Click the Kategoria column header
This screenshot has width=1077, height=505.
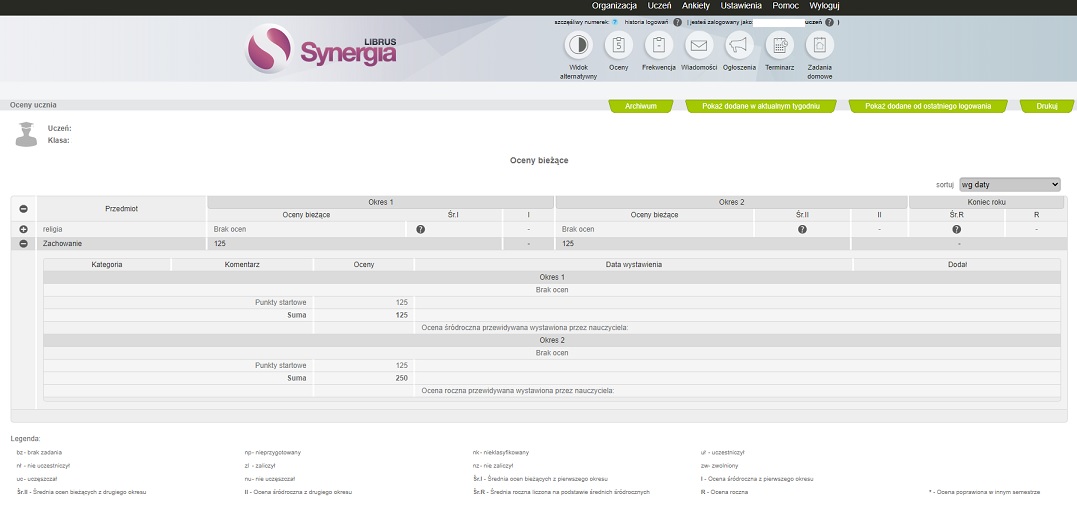(106, 265)
